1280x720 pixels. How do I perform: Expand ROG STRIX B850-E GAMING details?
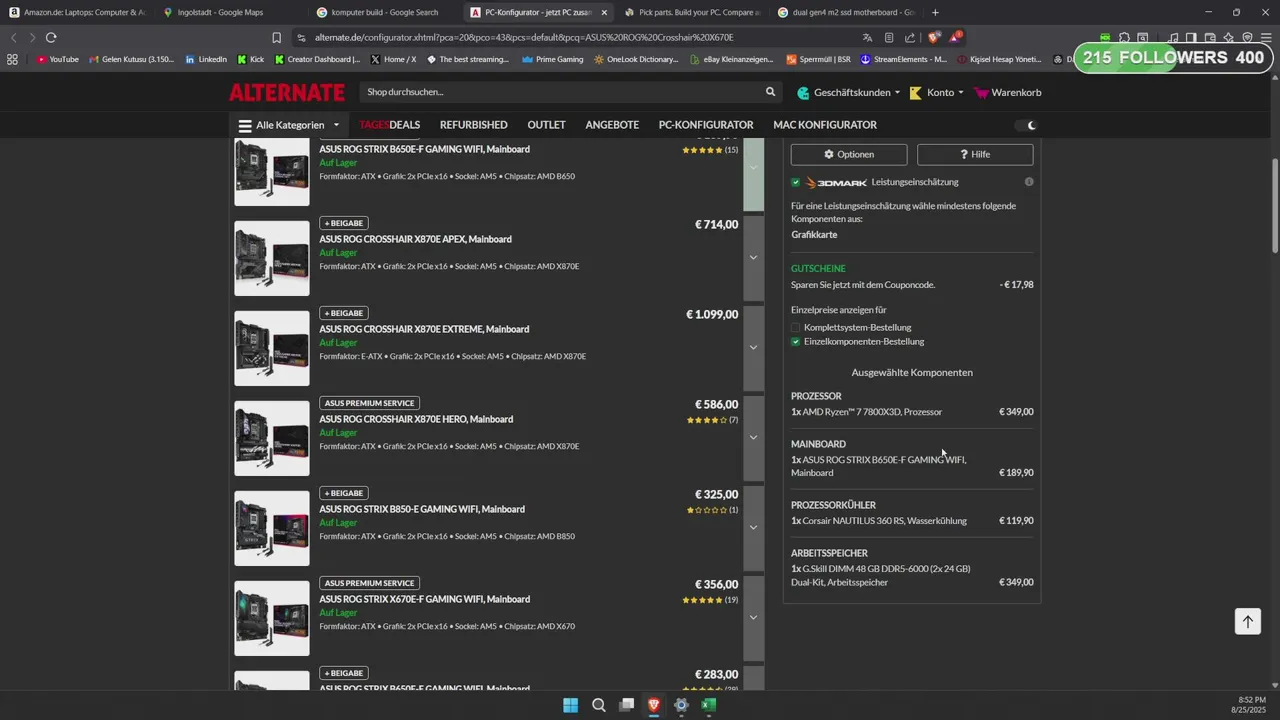pos(754,528)
